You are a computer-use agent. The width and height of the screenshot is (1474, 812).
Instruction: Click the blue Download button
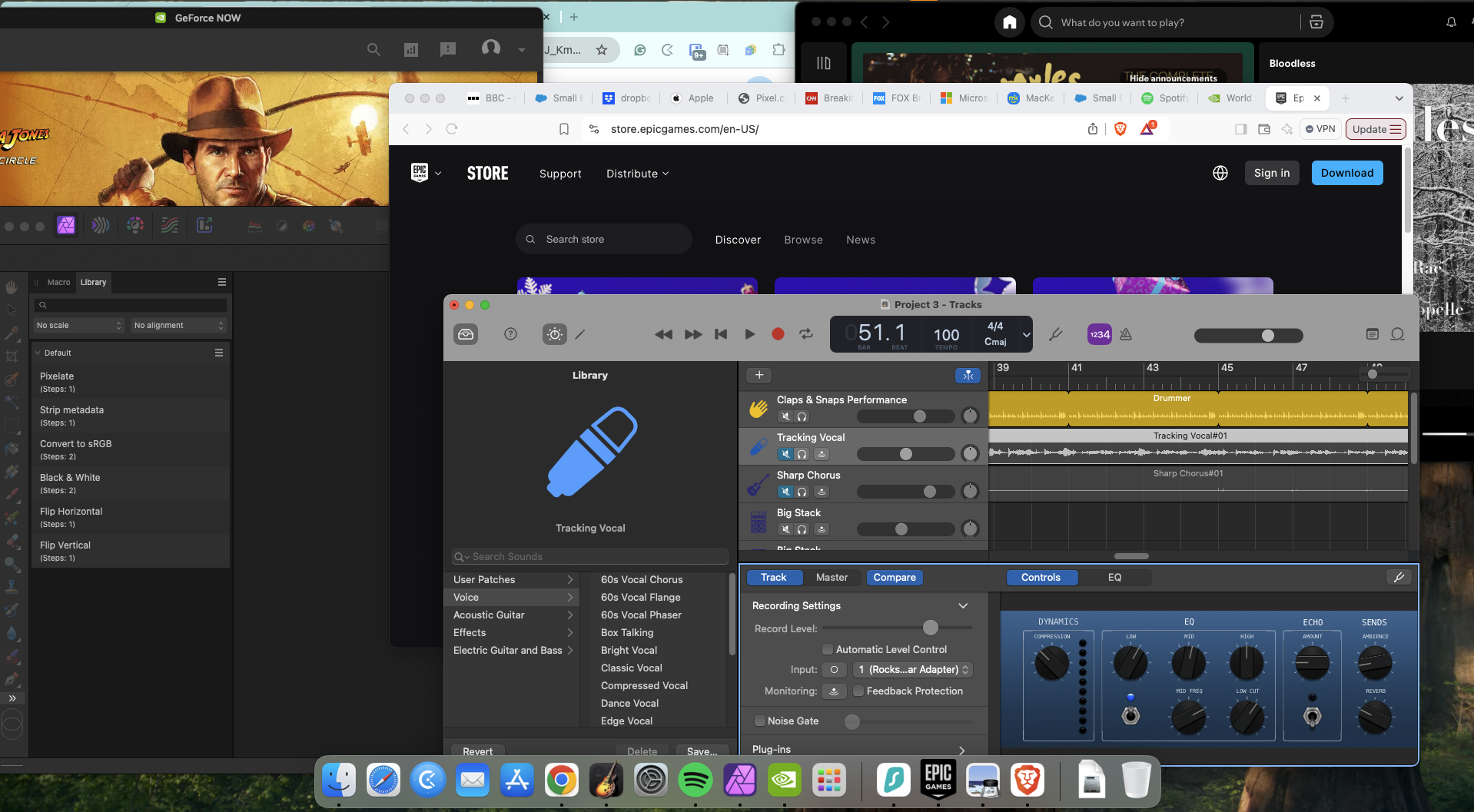(x=1346, y=173)
